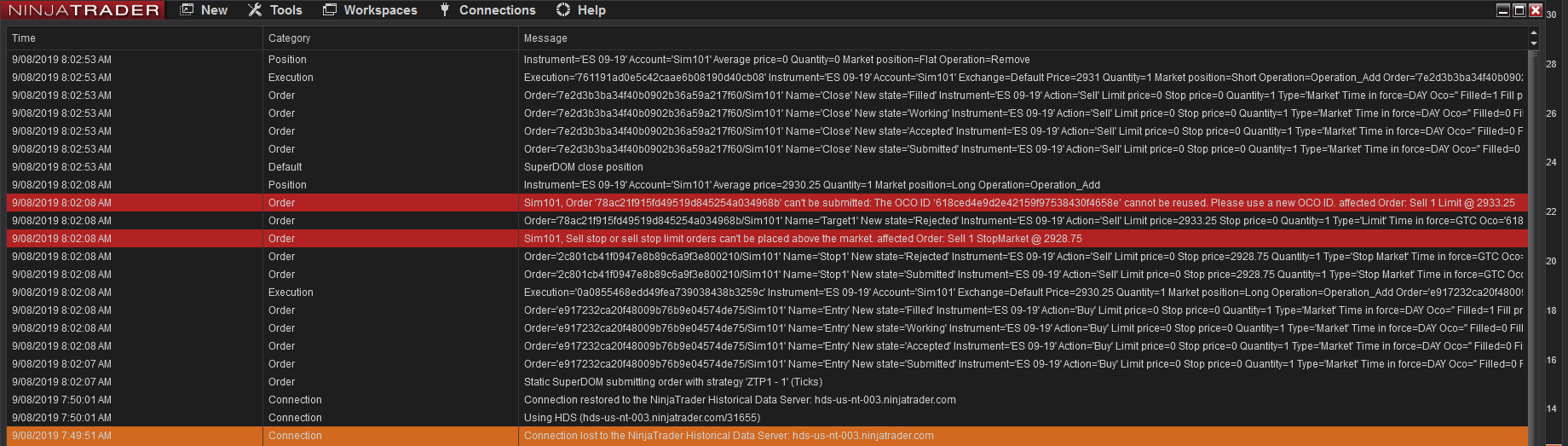Click the log scrollbar down arrow
The height and width of the screenshot is (446, 1568).
[x=1534, y=43]
